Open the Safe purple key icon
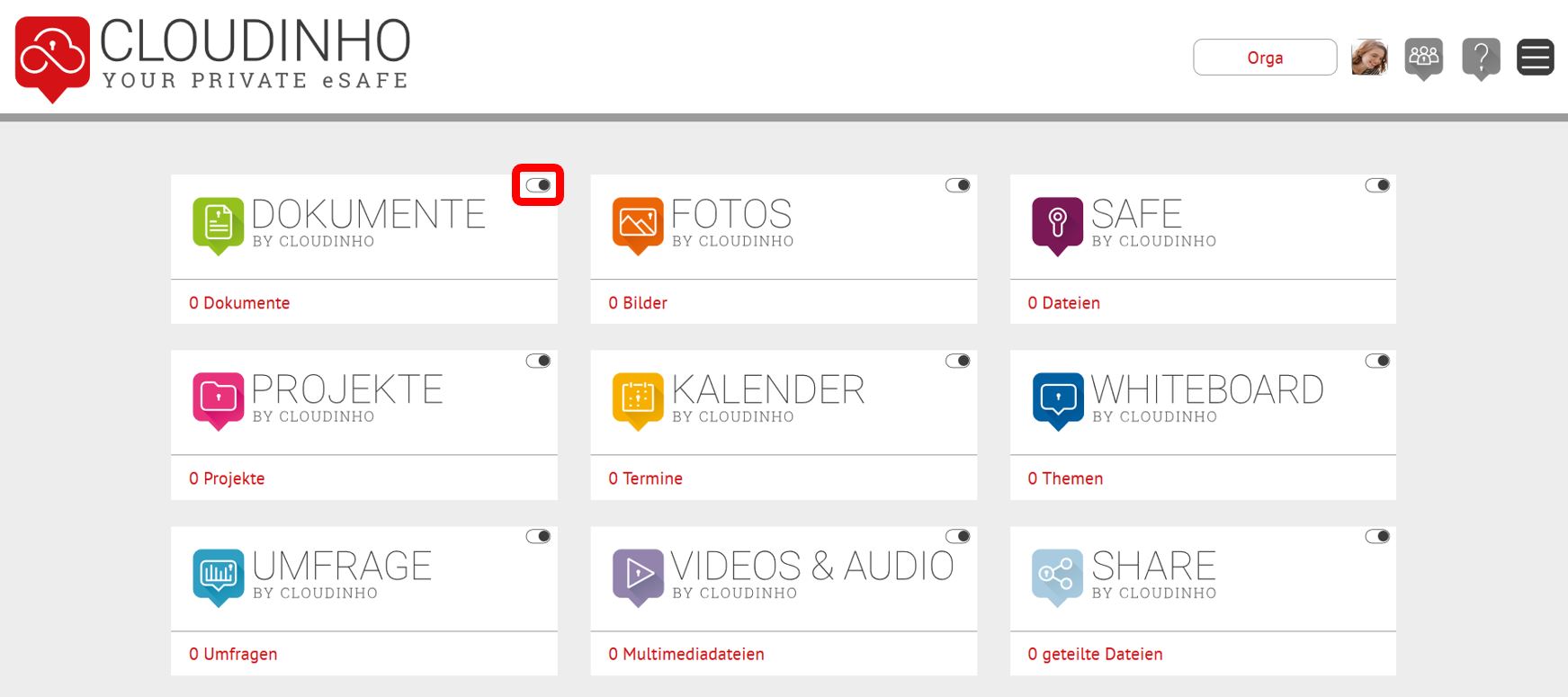This screenshot has width=1568, height=697. [x=1058, y=225]
